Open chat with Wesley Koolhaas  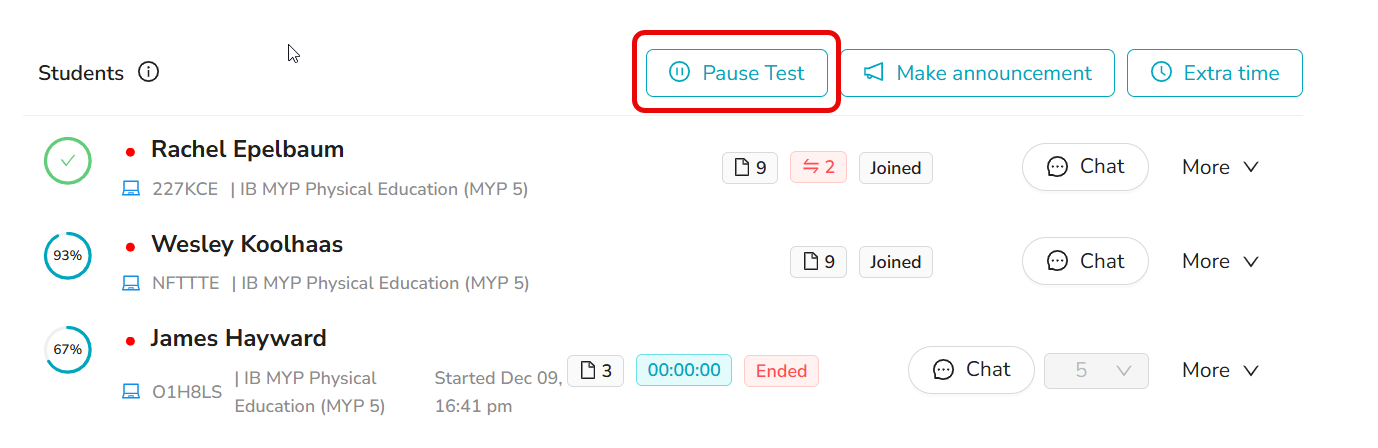1085,261
